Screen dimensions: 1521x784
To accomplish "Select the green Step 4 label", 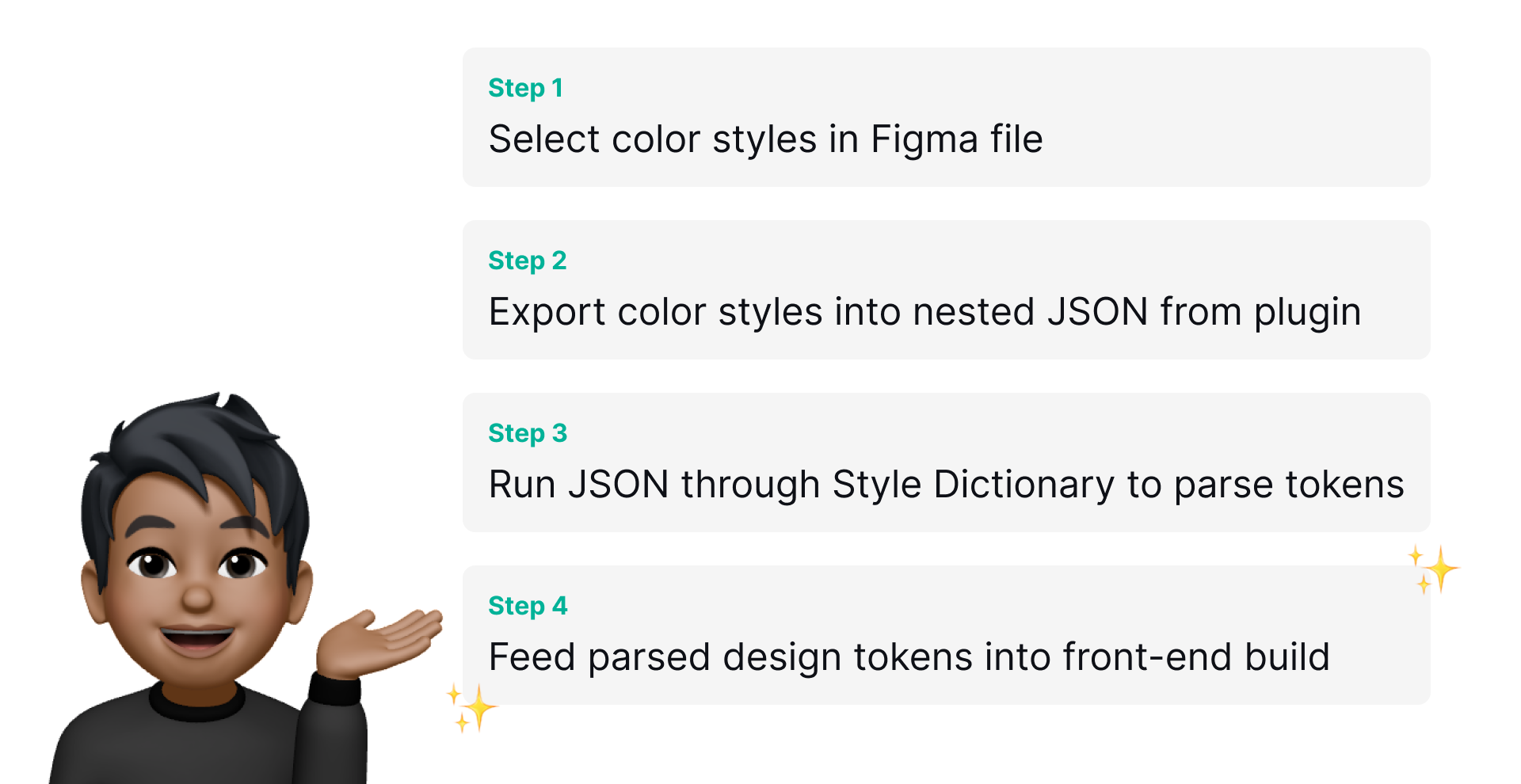I will [528, 606].
